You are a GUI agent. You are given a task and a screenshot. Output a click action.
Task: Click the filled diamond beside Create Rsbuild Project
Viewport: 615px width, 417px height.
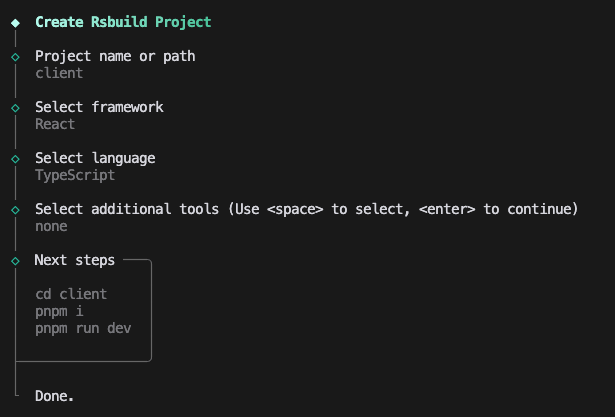[15, 21]
